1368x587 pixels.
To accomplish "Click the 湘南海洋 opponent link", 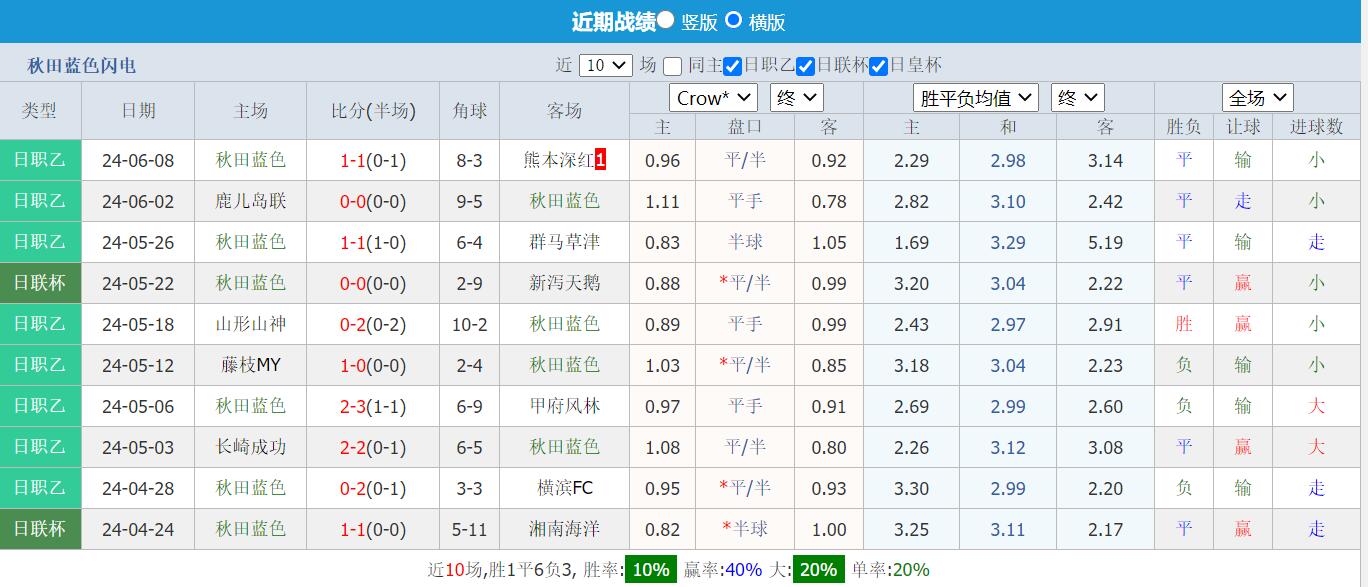I will pyautogui.click(x=564, y=529).
